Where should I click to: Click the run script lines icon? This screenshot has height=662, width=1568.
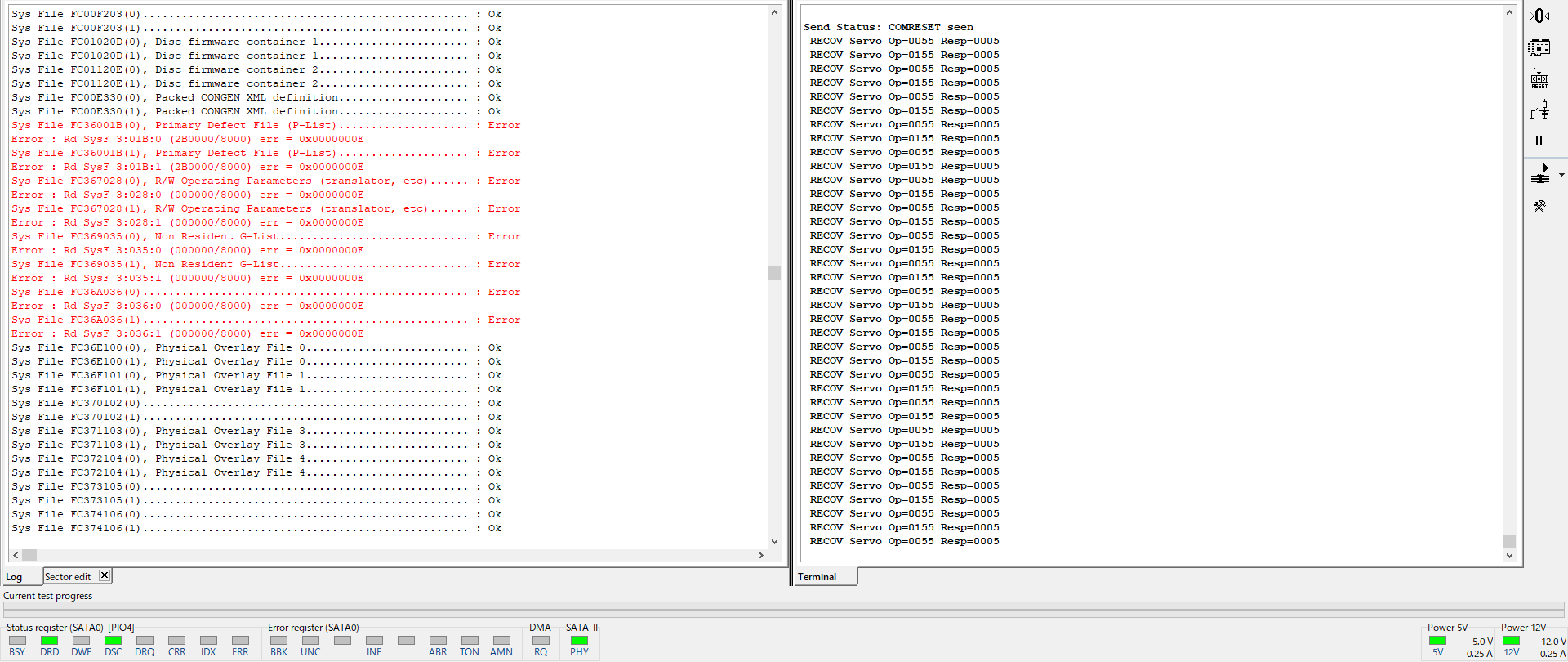tap(1539, 174)
